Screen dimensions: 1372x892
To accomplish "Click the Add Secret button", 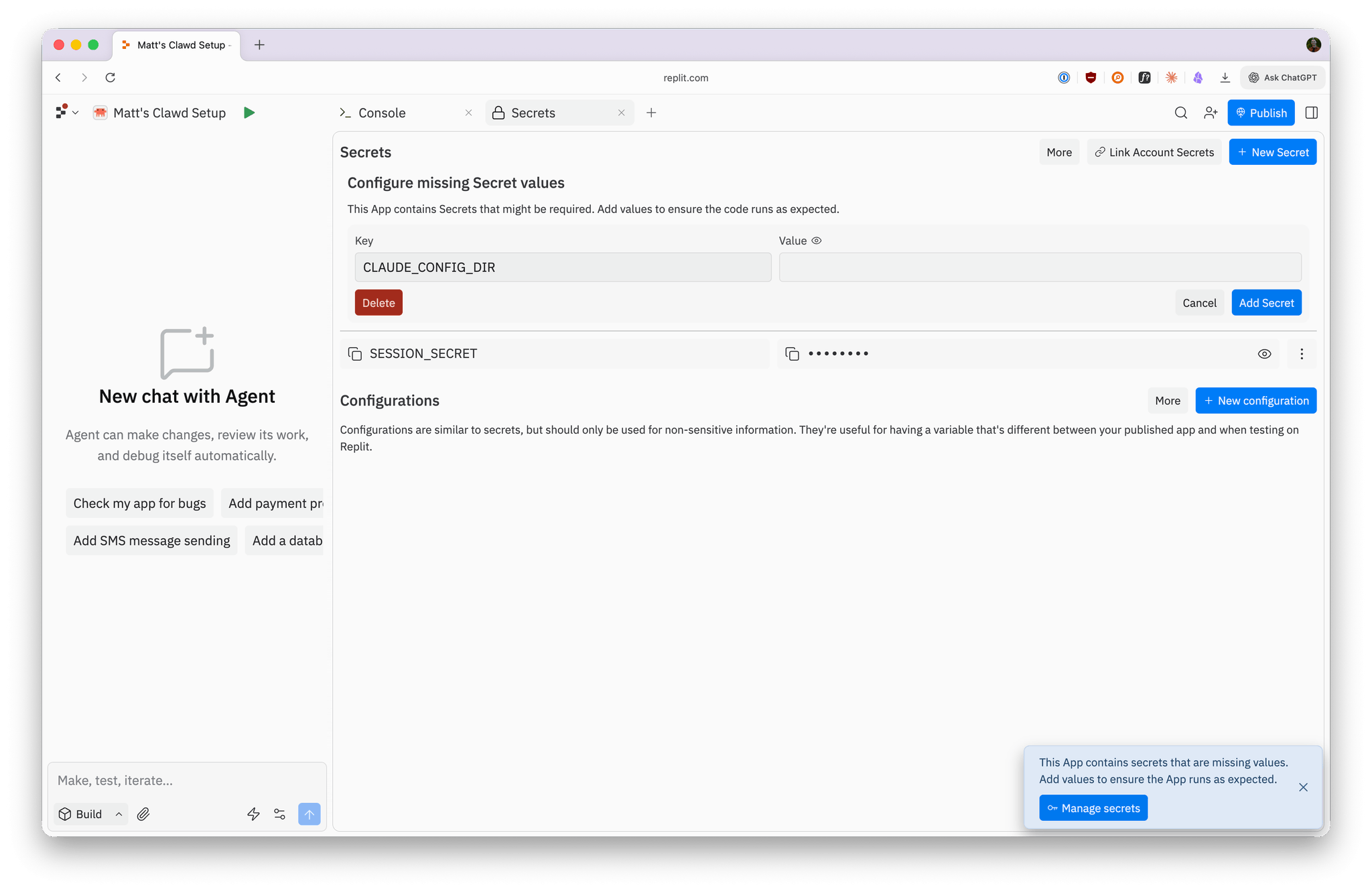I will click(1266, 303).
